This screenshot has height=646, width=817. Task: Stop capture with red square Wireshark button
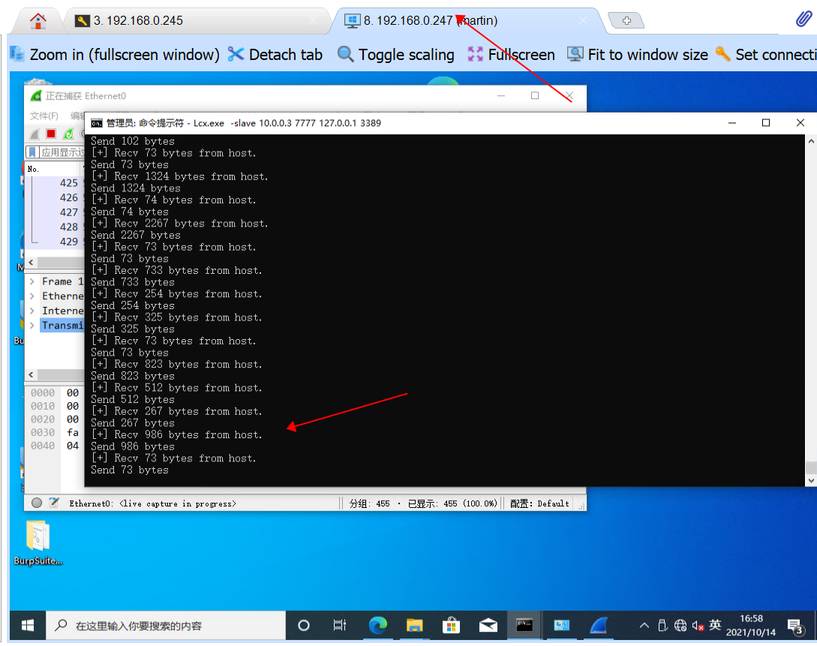(51, 134)
